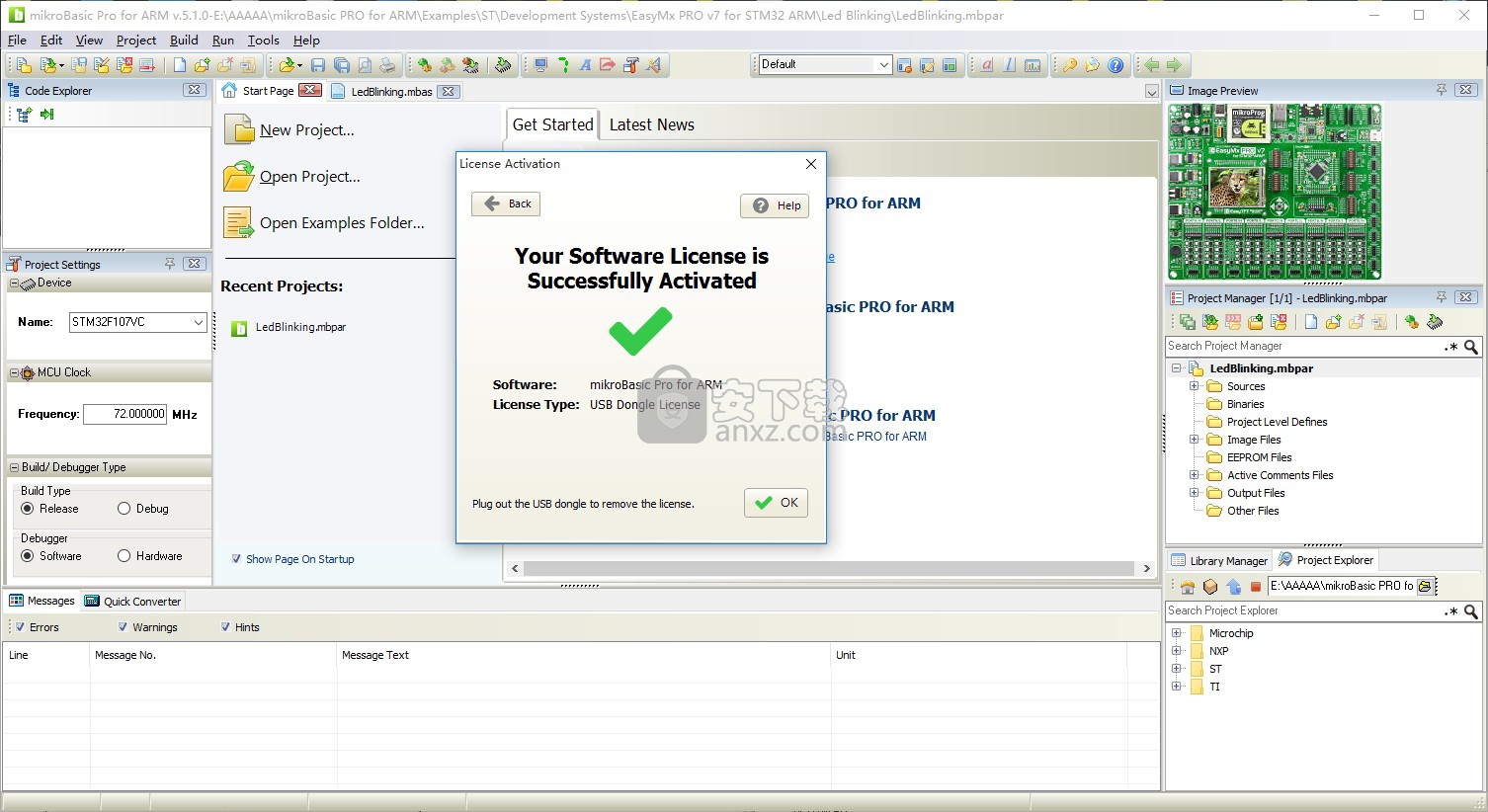Click the red 'a' toolbar icon
This screenshot has height=812, width=1488.
986,65
